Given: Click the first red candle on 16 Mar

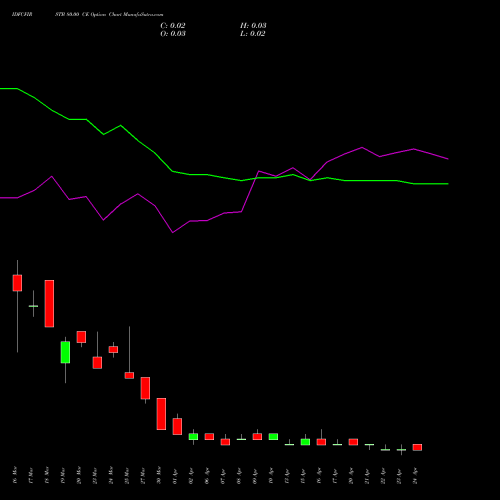Looking at the screenshot, I should click(x=17, y=283).
